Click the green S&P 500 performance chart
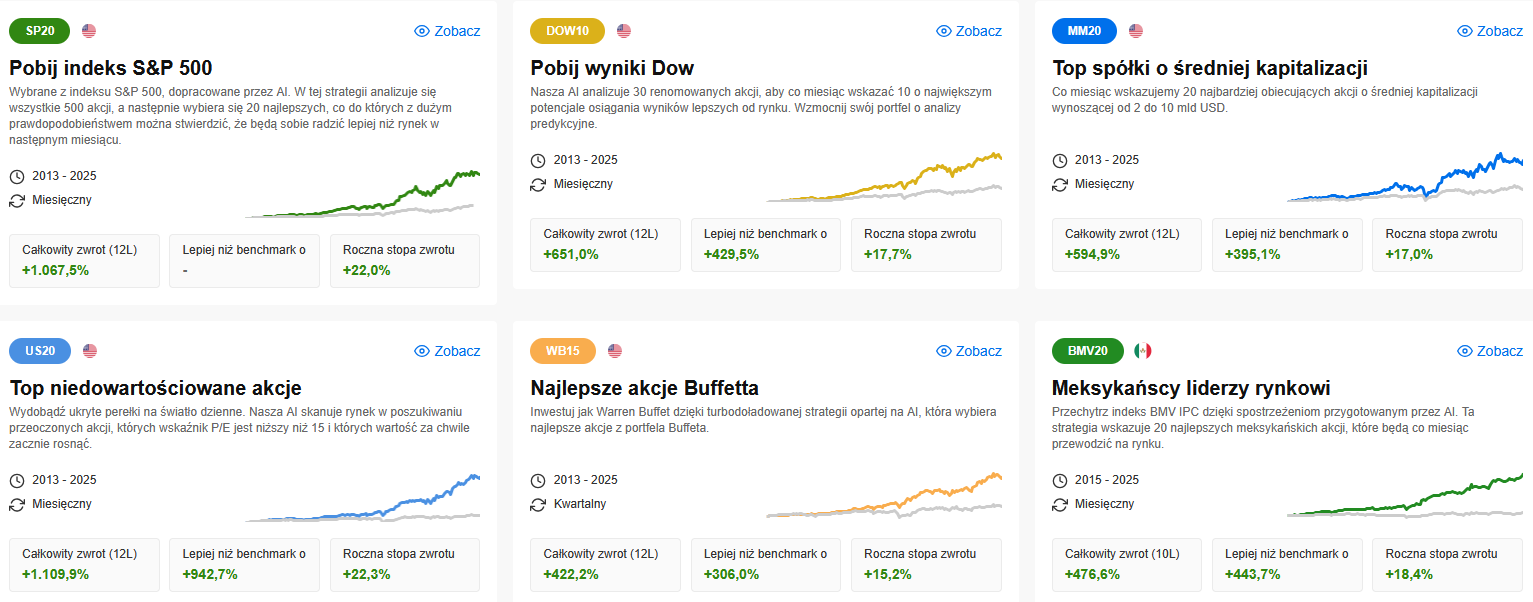 click(x=362, y=194)
